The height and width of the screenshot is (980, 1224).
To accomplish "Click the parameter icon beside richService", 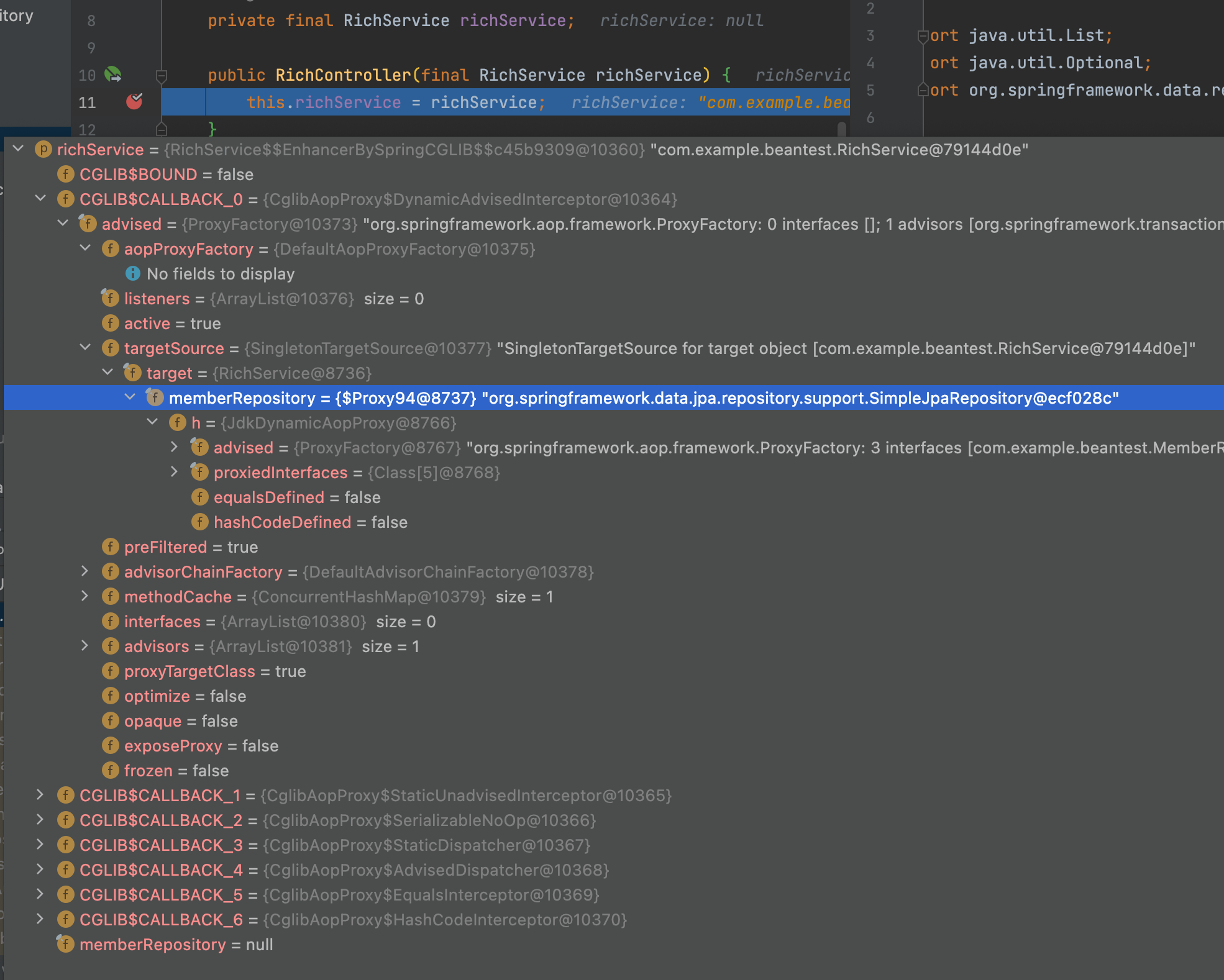I will click(x=43, y=150).
